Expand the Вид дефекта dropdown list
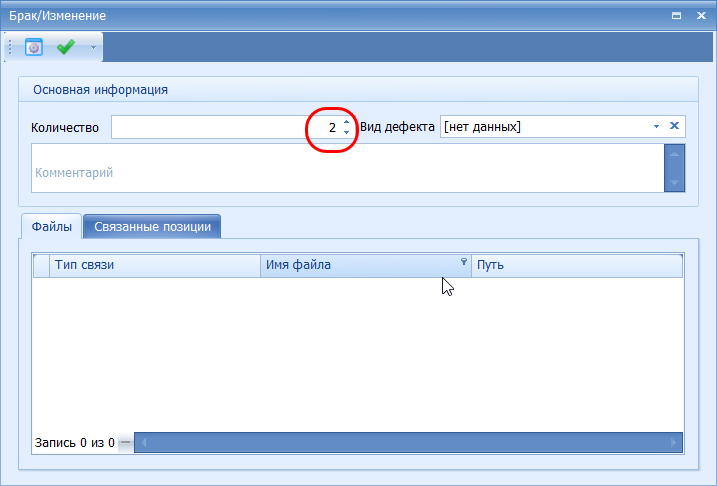The image size is (717, 486). click(656, 127)
